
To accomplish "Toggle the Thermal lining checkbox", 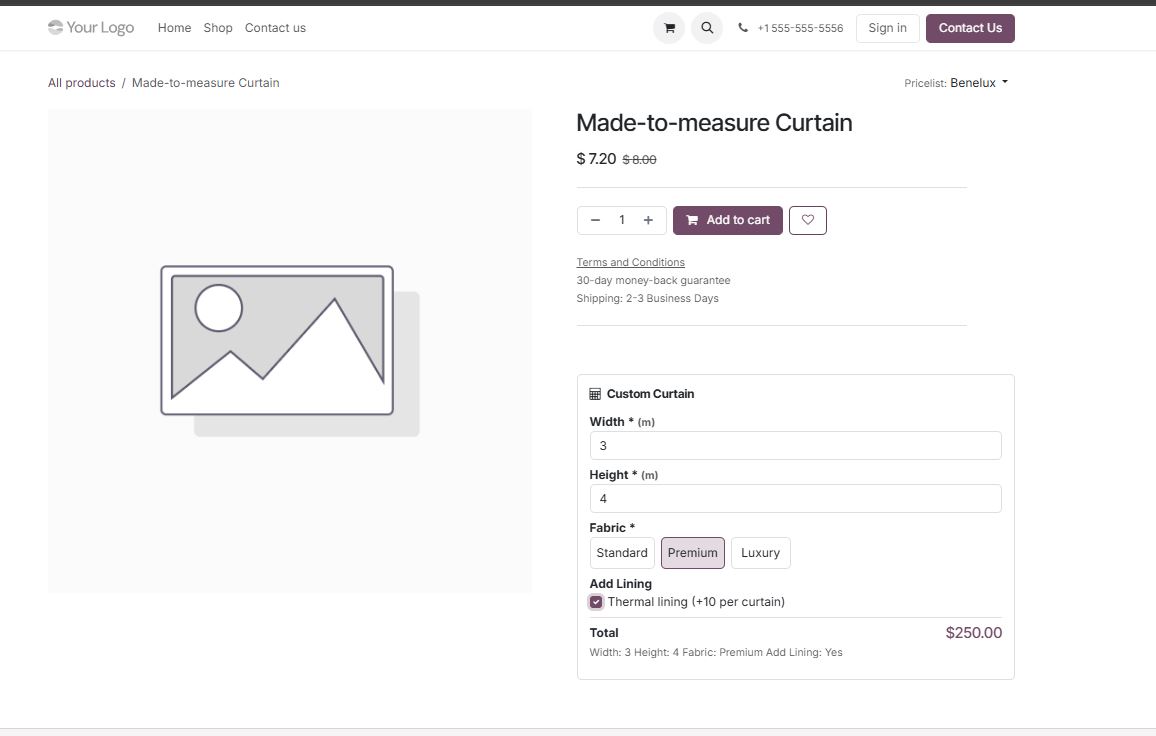I will pos(596,602).
